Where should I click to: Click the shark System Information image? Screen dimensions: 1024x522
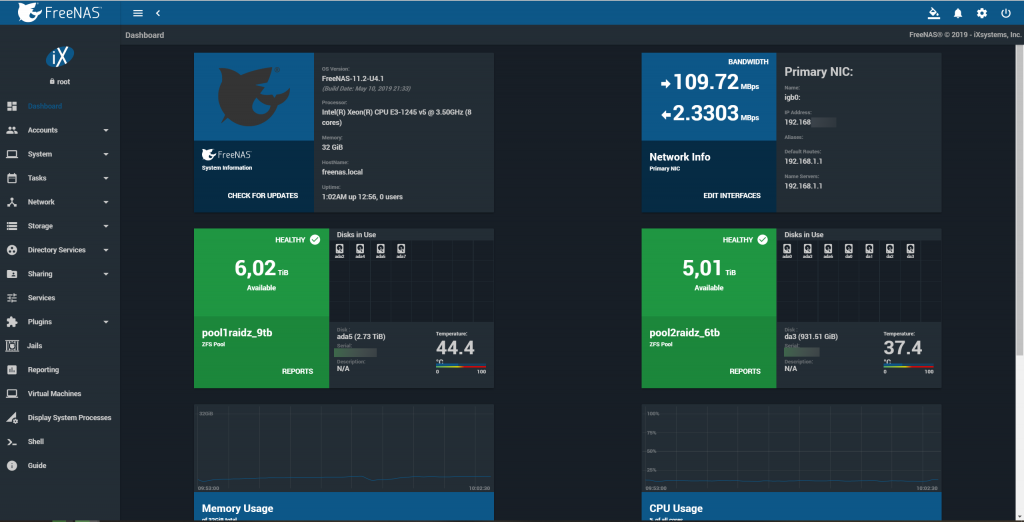tap(254, 97)
